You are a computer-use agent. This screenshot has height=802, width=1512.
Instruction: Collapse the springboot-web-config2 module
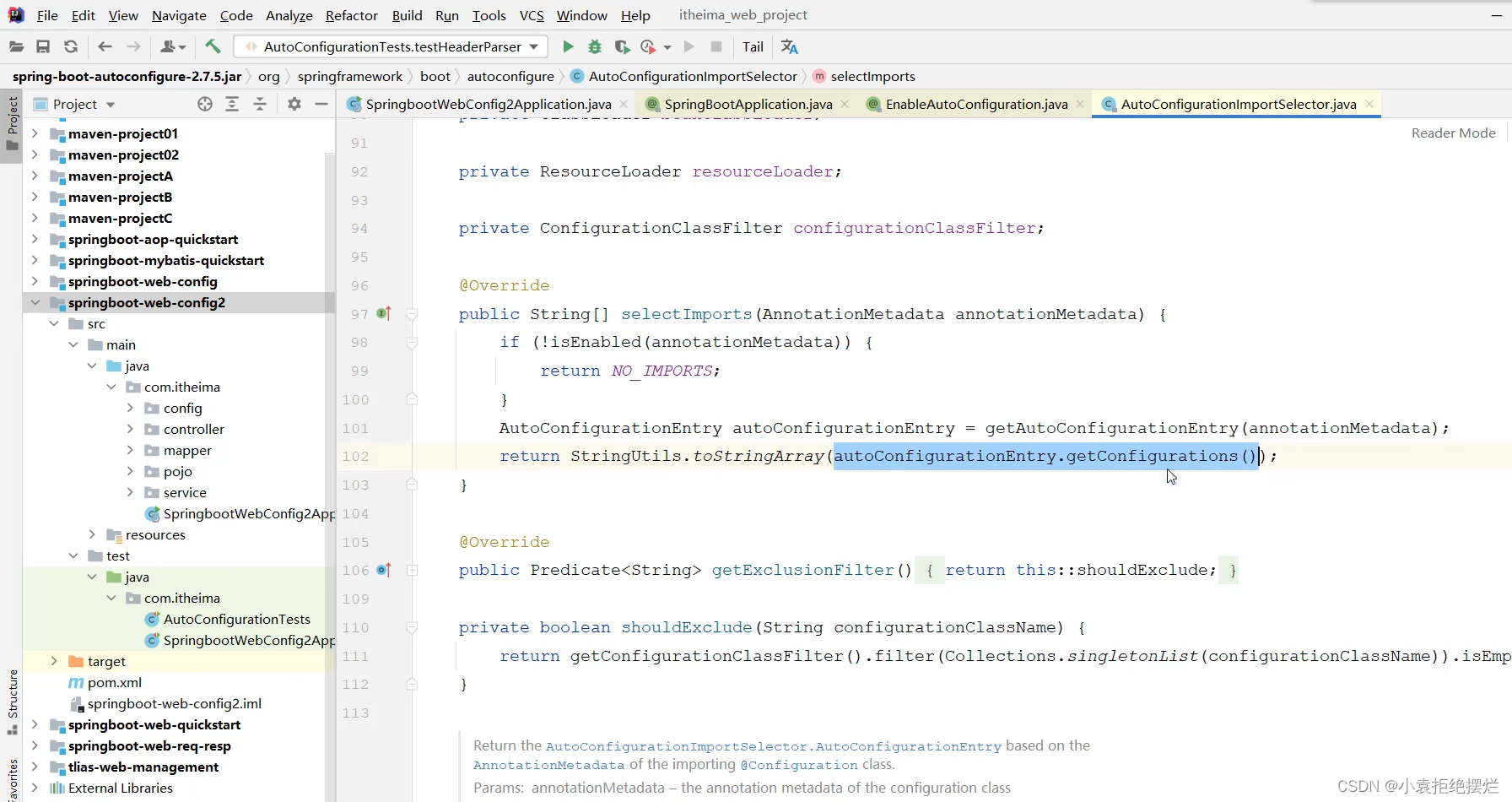(35, 302)
